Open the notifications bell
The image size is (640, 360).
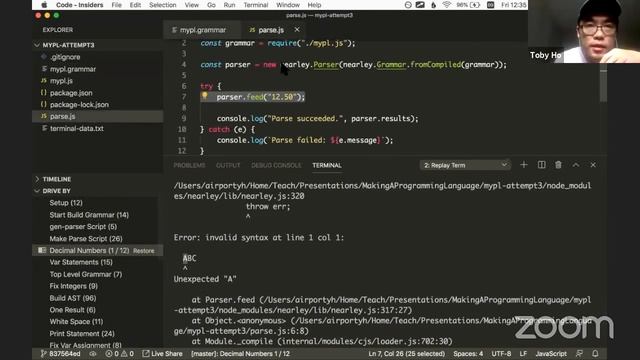click(x=595, y=353)
